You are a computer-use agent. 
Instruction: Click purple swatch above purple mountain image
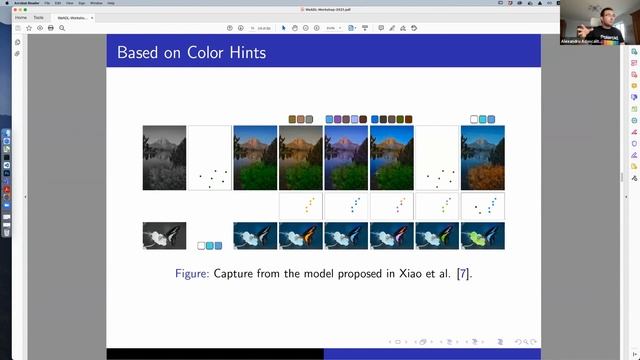[x=338, y=119]
